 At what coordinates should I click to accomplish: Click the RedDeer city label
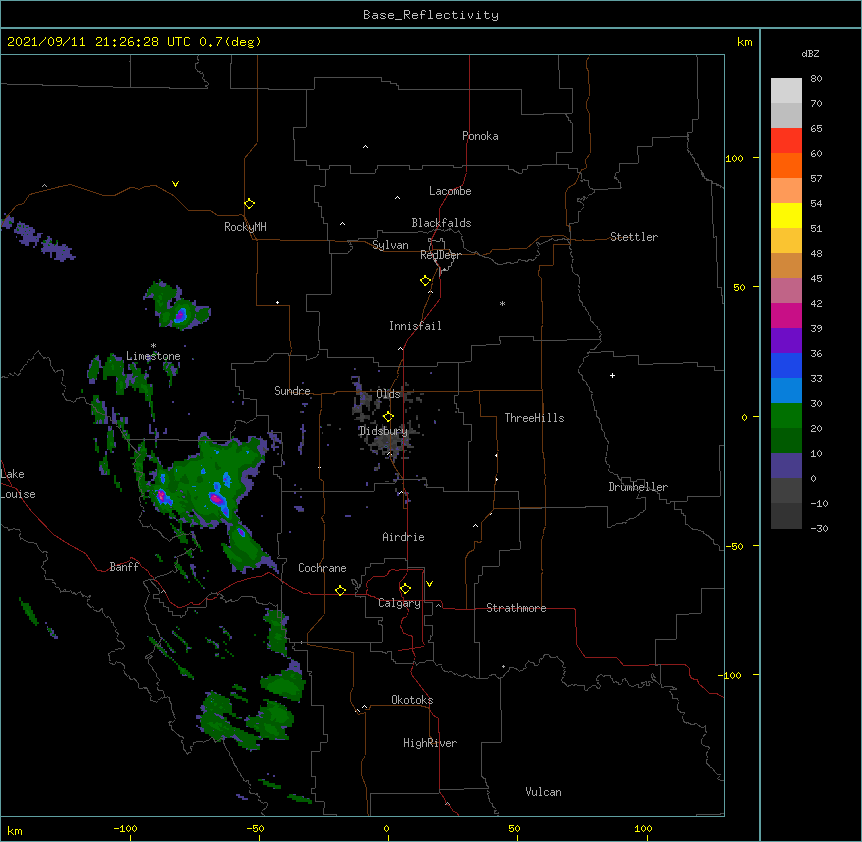click(441, 255)
